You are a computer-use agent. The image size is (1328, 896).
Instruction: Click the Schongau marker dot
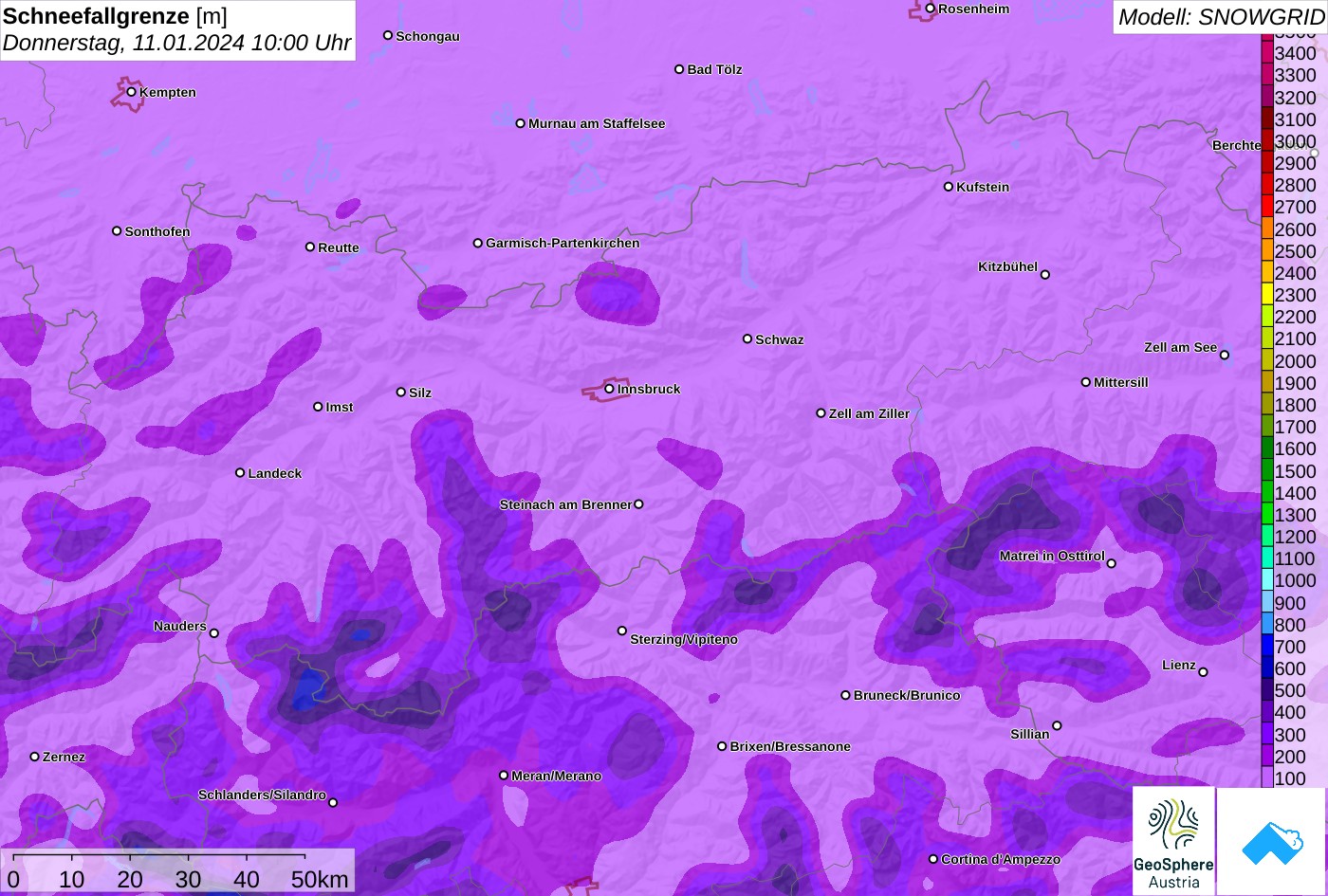[388, 35]
